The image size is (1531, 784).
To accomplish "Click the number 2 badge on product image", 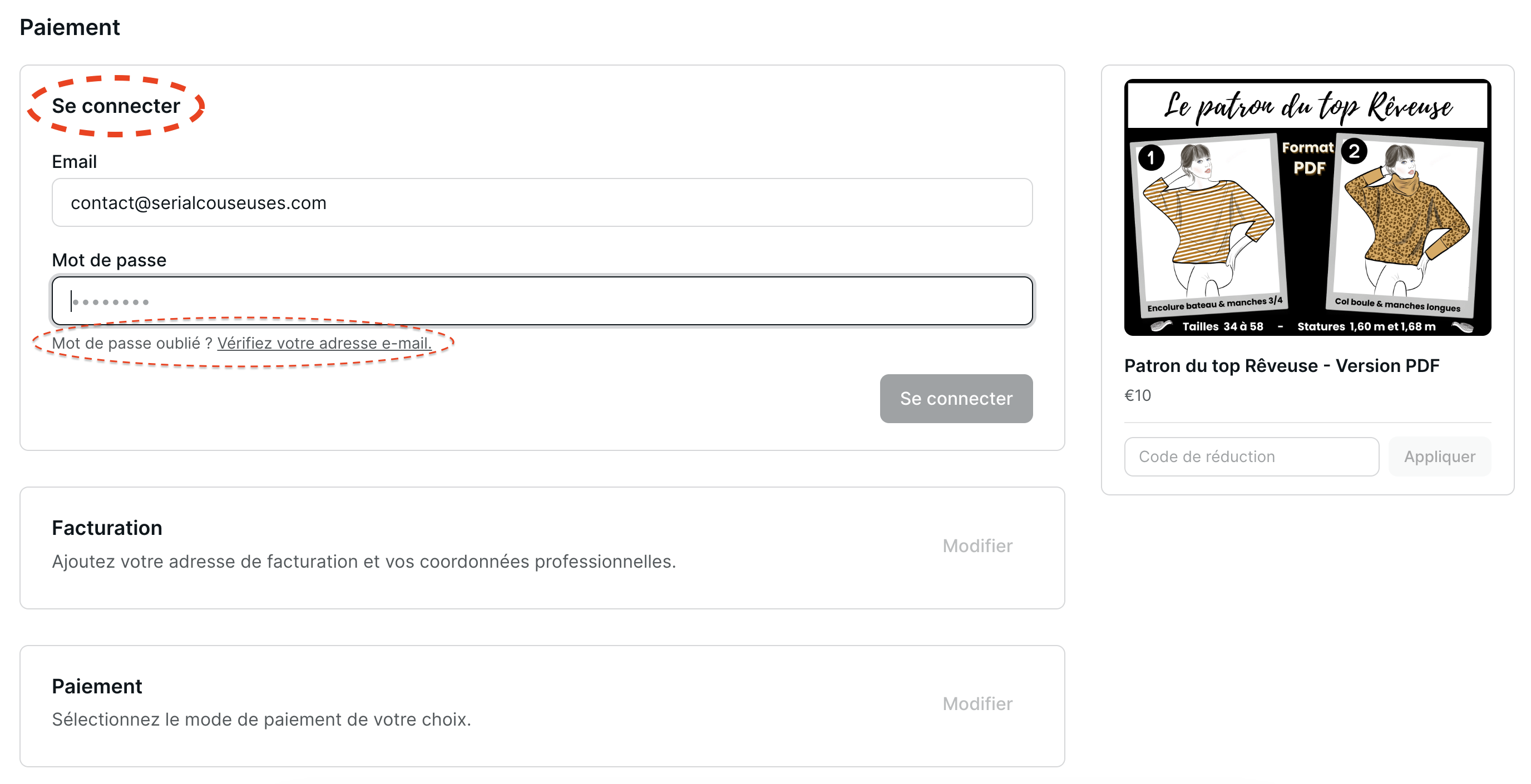I will click(1354, 152).
